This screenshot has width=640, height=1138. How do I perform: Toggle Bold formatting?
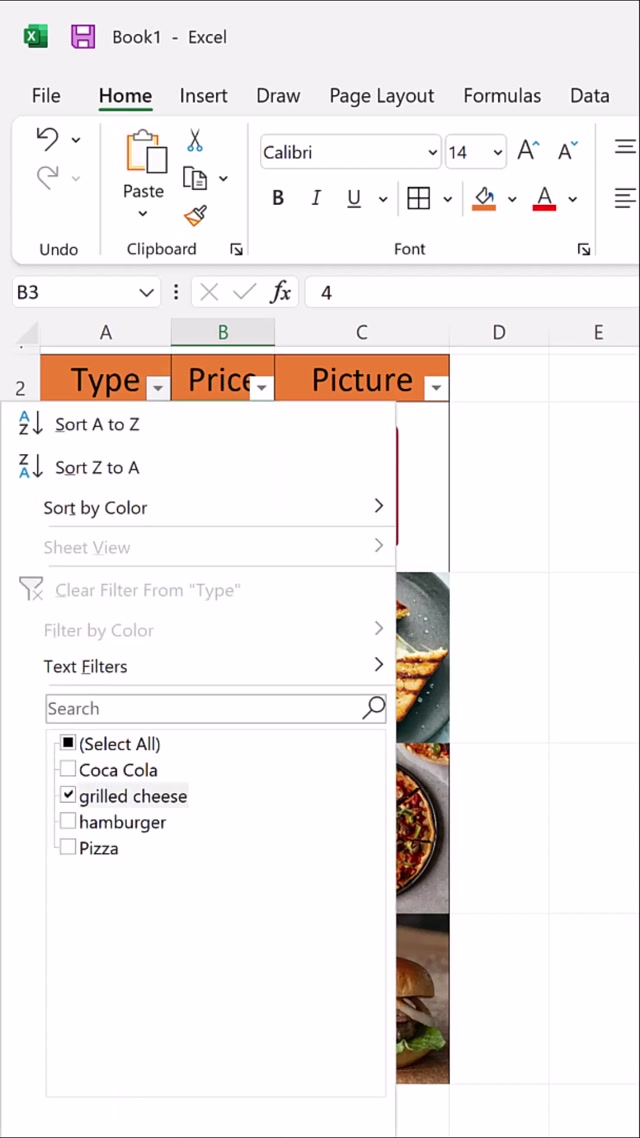tap(278, 199)
